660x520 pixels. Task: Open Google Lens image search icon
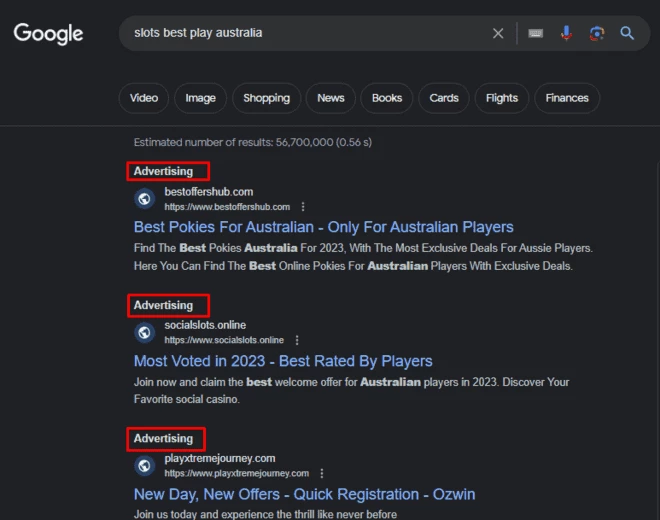(597, 33)
